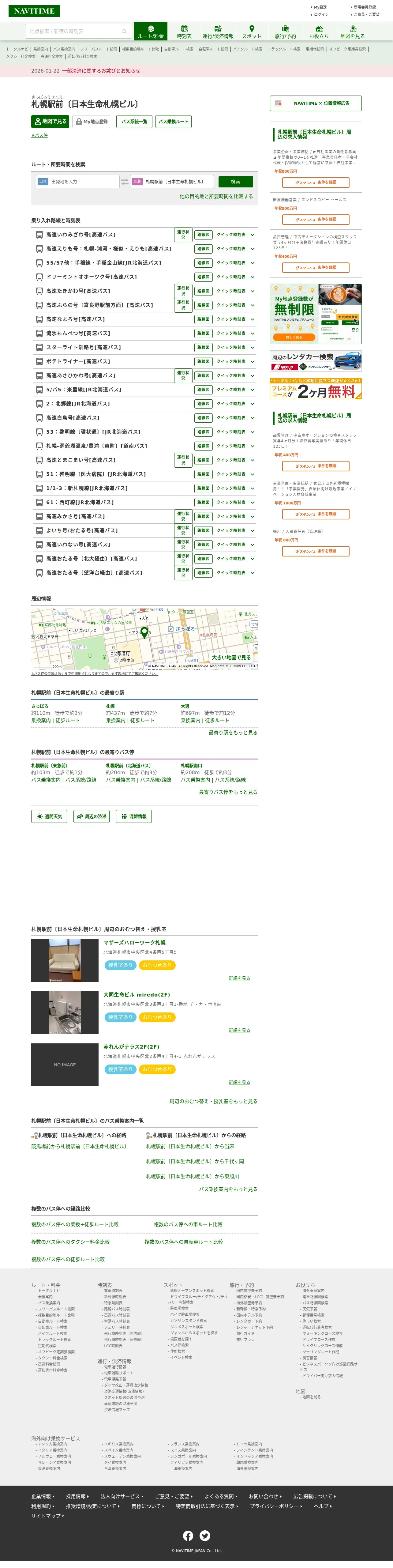Image resolution: width=393 pixels, height=1568 pixels.
Task: Click the bus icon beside 高速いわみざわ号
Action: point(39,234)
